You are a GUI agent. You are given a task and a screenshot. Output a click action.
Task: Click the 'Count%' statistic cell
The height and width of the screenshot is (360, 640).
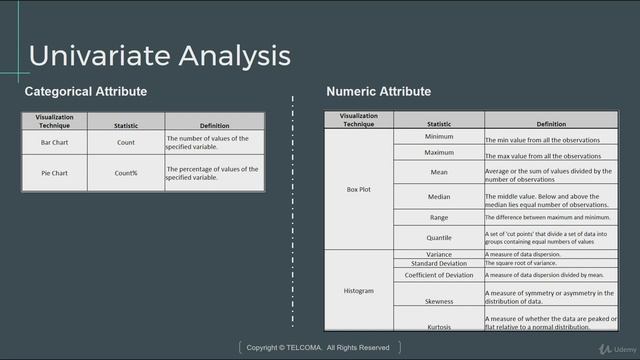click(x=126, y=173)
